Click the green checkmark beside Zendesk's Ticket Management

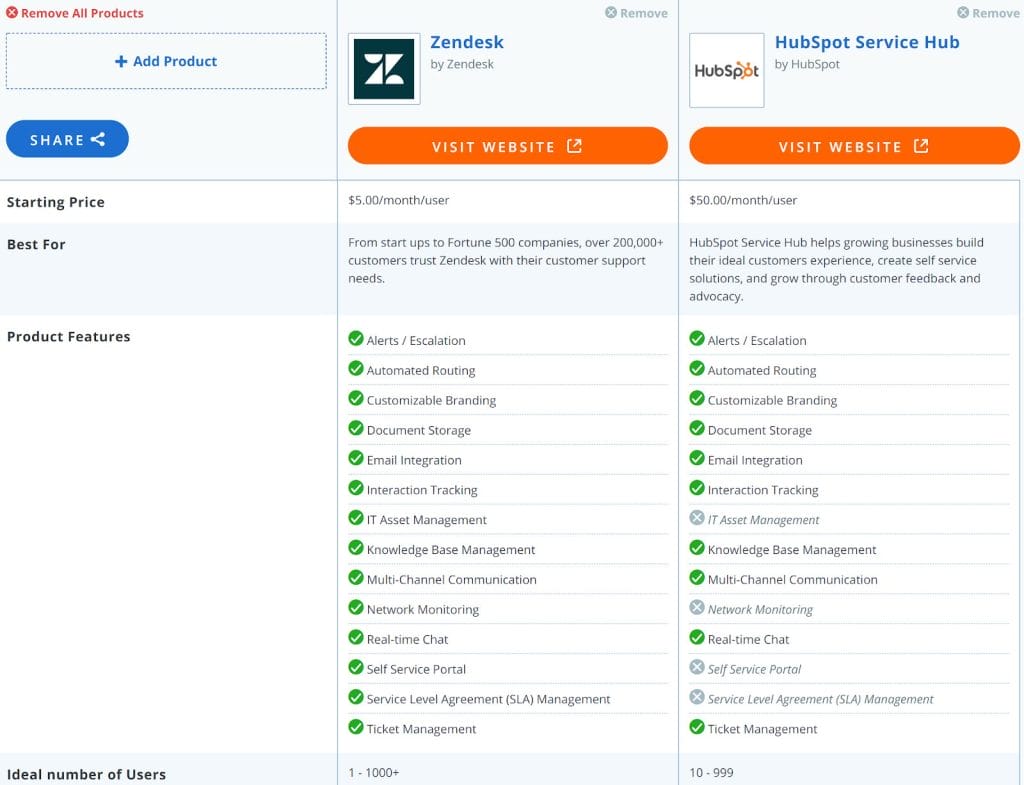357,728
